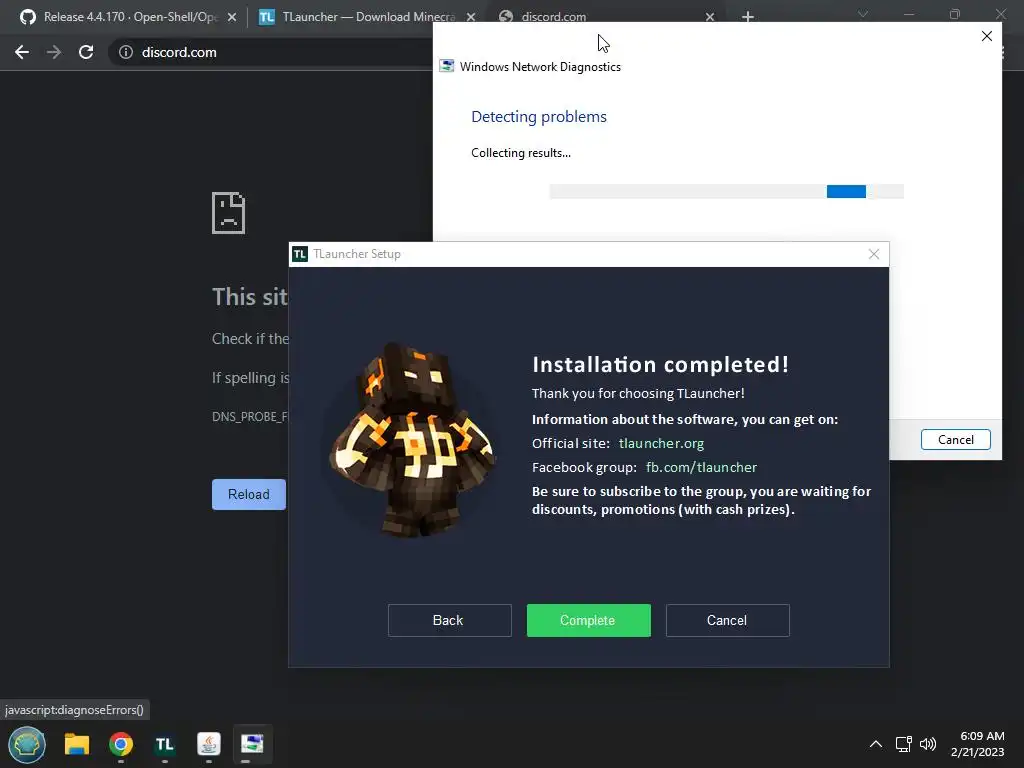1024x768 pixels.
Task: Click the Network Diagnostics taskbar icon
Action: click(252, 744)
